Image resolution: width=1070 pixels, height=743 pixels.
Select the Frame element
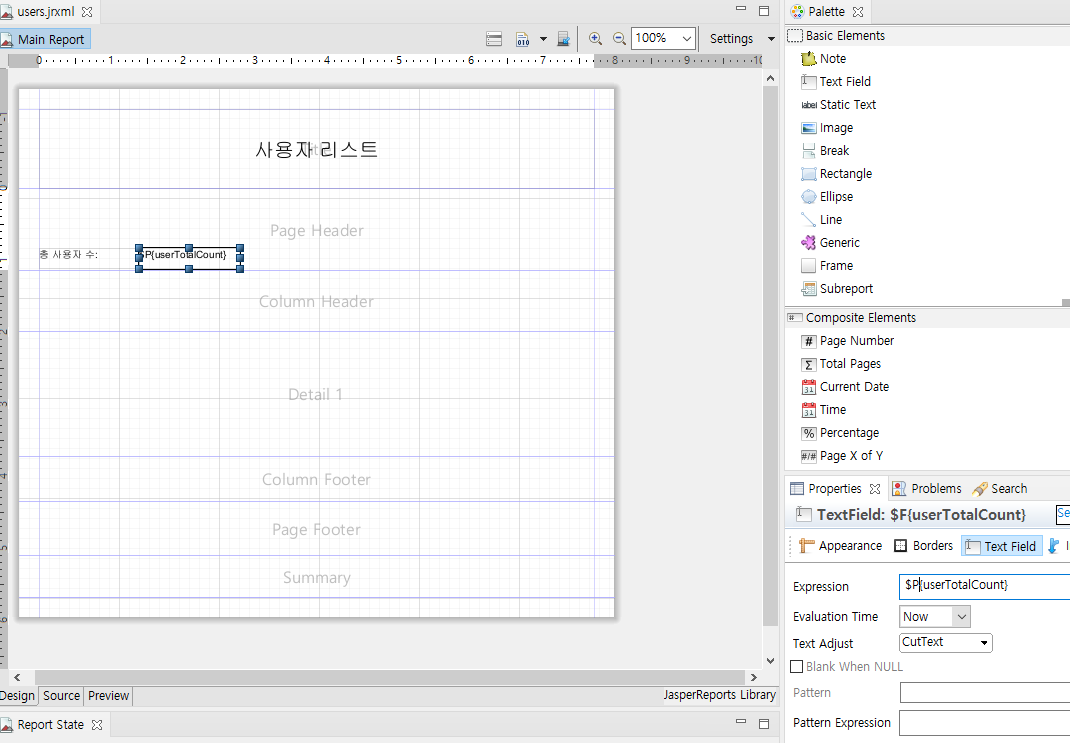click(827, 266)
